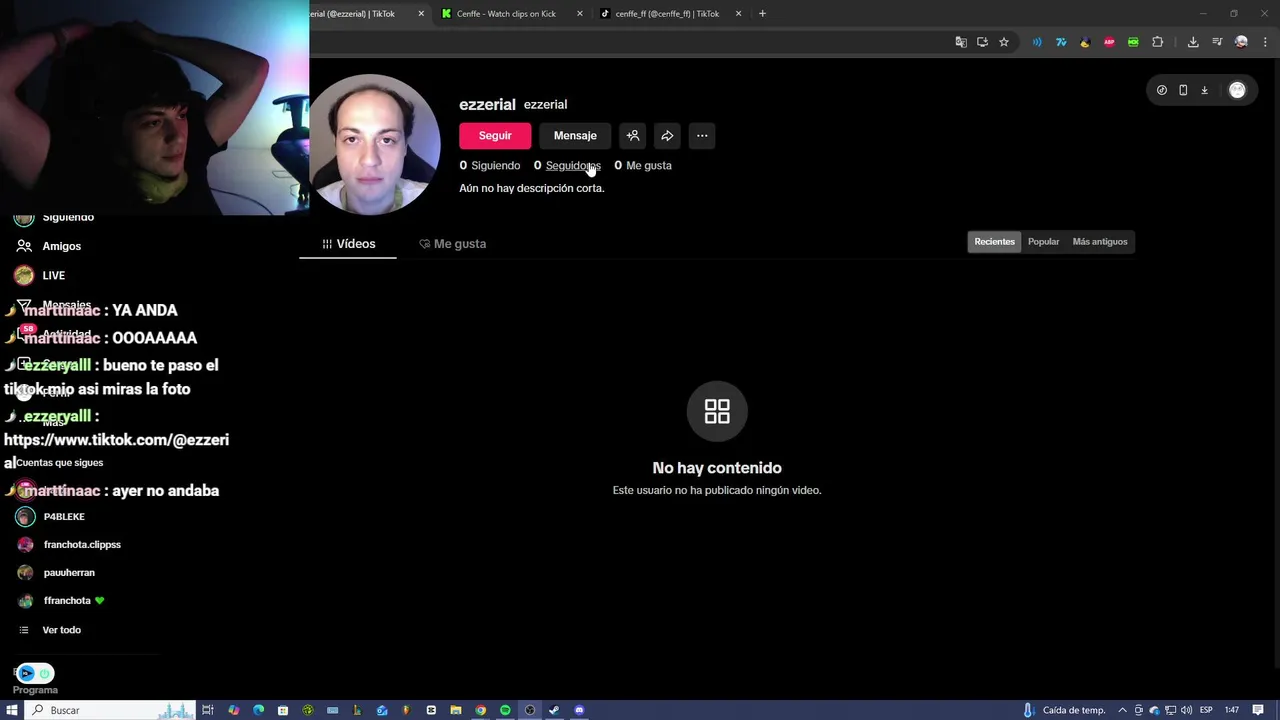This screenshot has width=1280, height=720.
Task: Click the red Seguir button
Action: point(495,136)
